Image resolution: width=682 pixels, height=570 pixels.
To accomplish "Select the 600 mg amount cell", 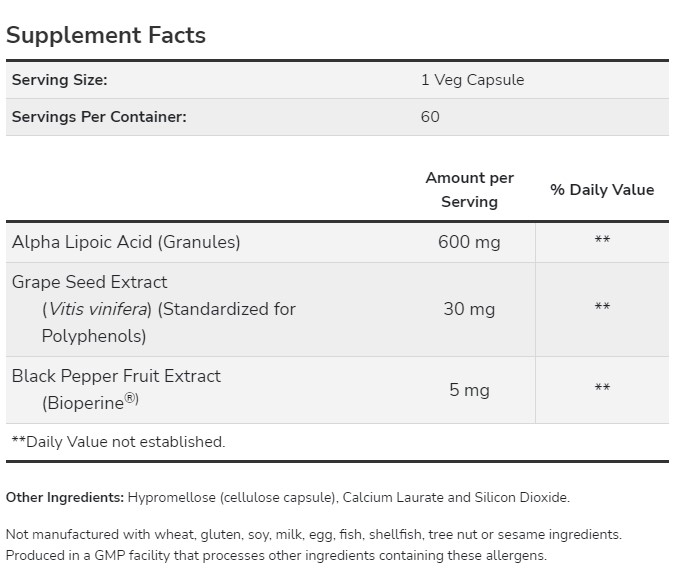I will (469, 242).
